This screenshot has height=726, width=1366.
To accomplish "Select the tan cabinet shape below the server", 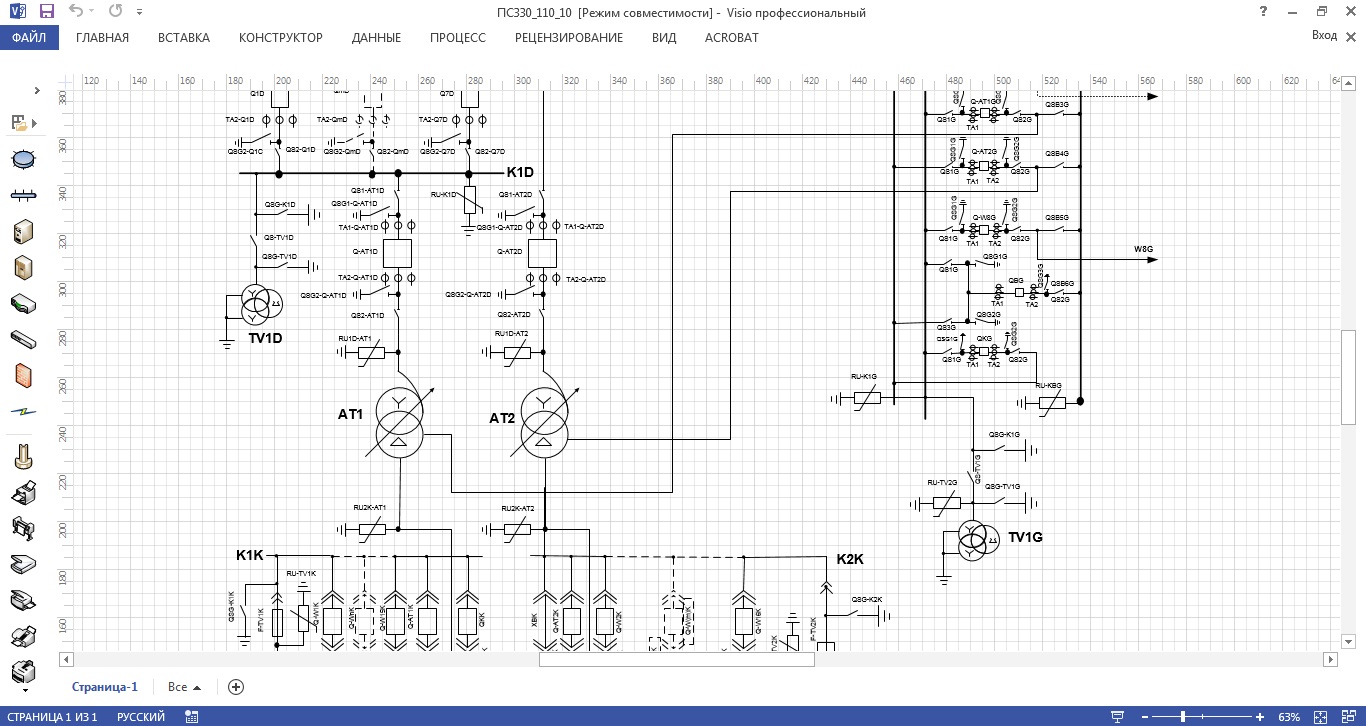I will point(24,268).
